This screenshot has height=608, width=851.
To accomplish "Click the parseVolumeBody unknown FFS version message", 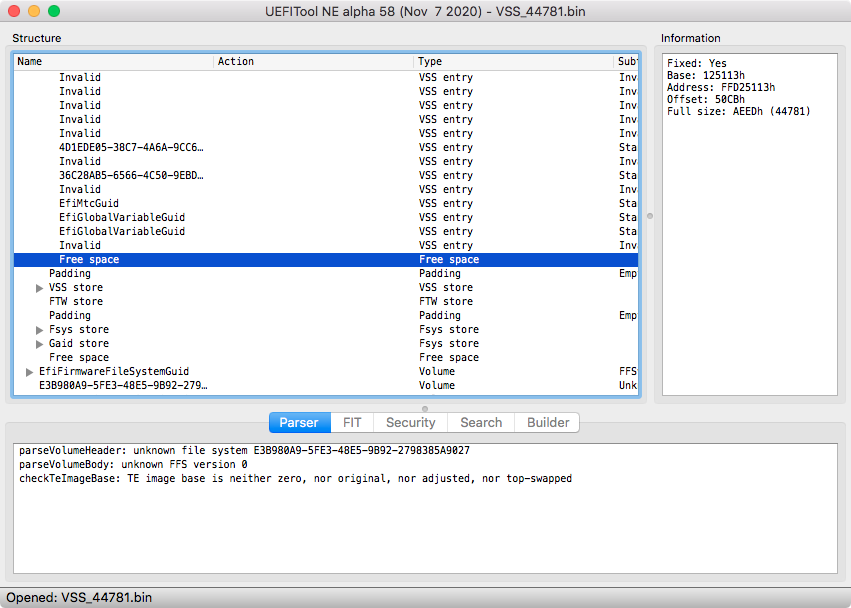I will 133,465.
